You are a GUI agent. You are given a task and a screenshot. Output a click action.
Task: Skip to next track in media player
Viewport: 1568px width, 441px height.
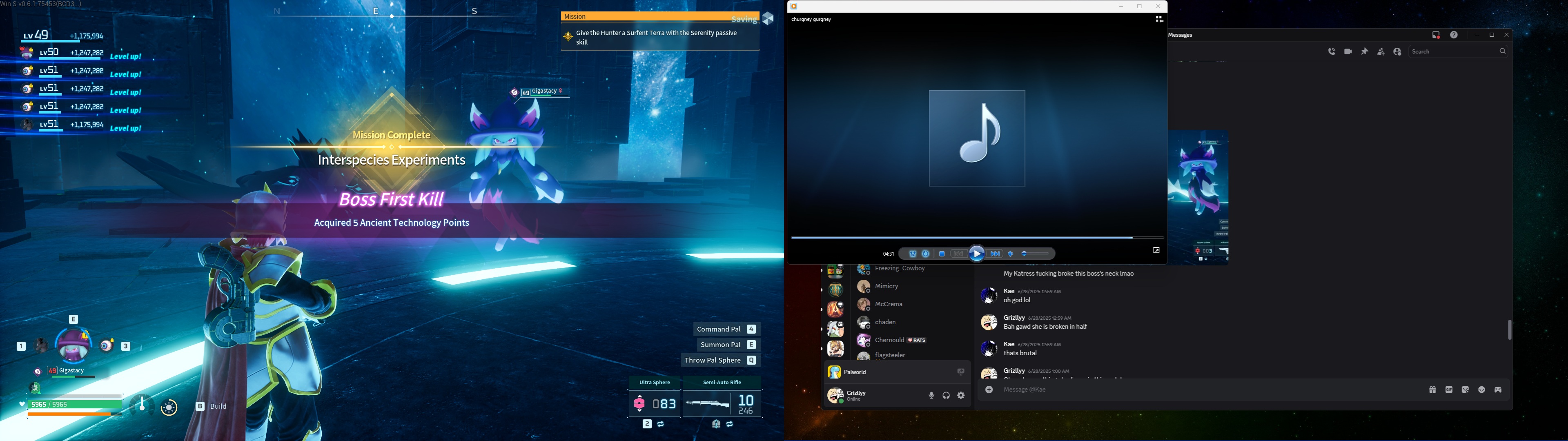pyautogui.click(x=995, y=254)
